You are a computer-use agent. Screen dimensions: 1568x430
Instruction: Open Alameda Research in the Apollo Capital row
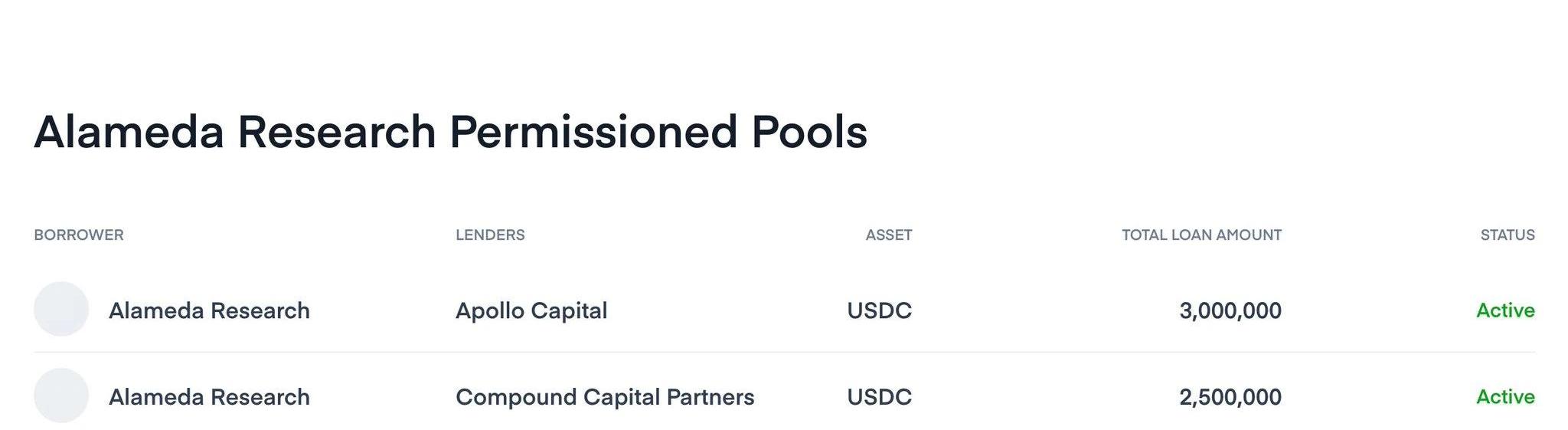pos(209,310)
